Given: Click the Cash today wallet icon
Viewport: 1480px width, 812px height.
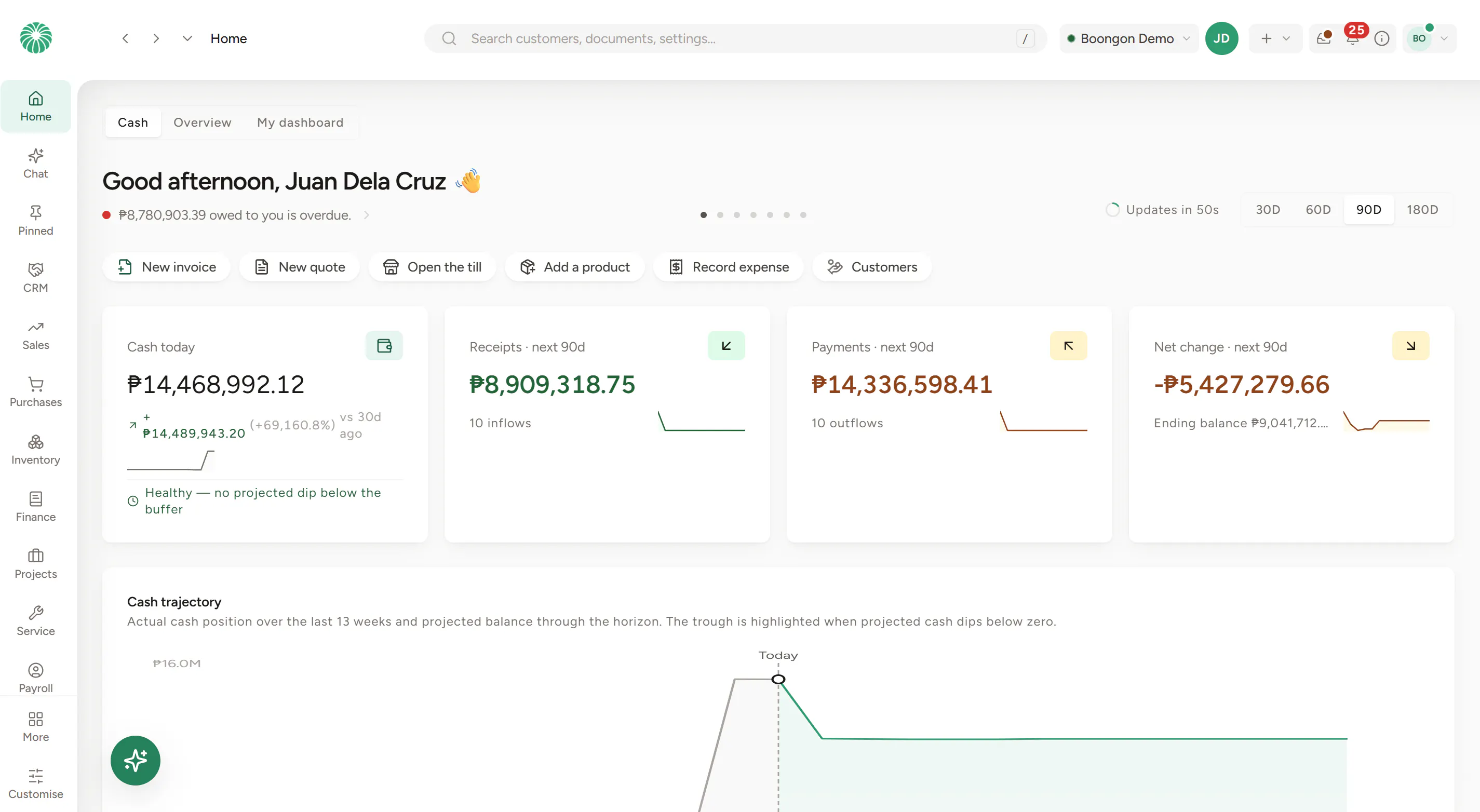Looking at the screenshot, I should pos(384,346).
